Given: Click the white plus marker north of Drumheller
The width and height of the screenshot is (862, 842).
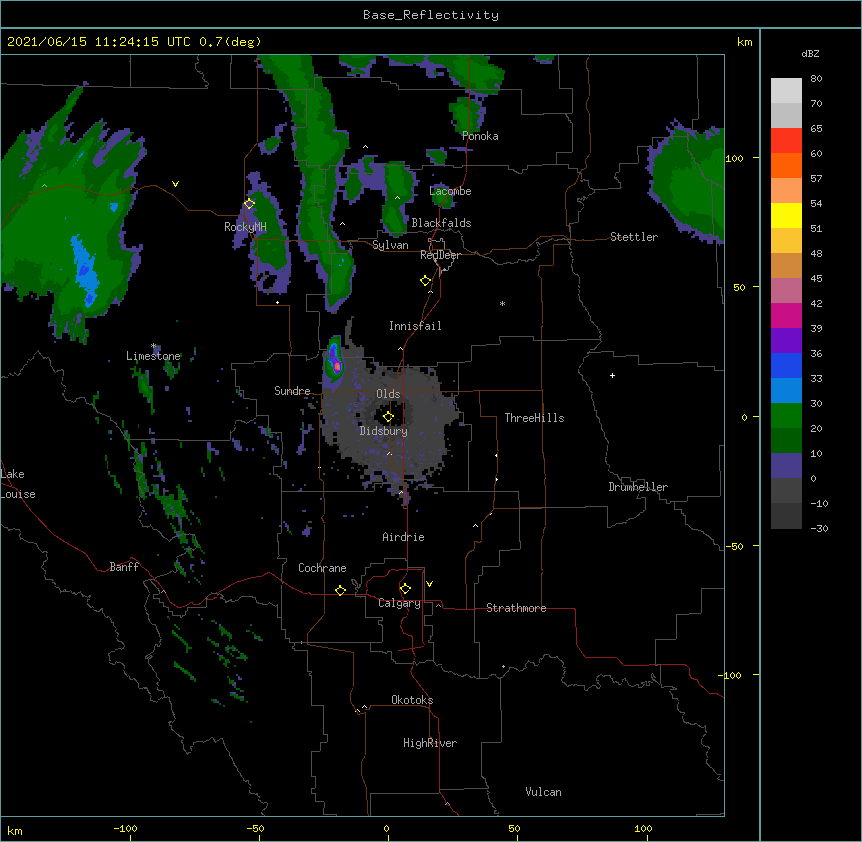Looking at the screenshot, I should click(x=612, y=375).
